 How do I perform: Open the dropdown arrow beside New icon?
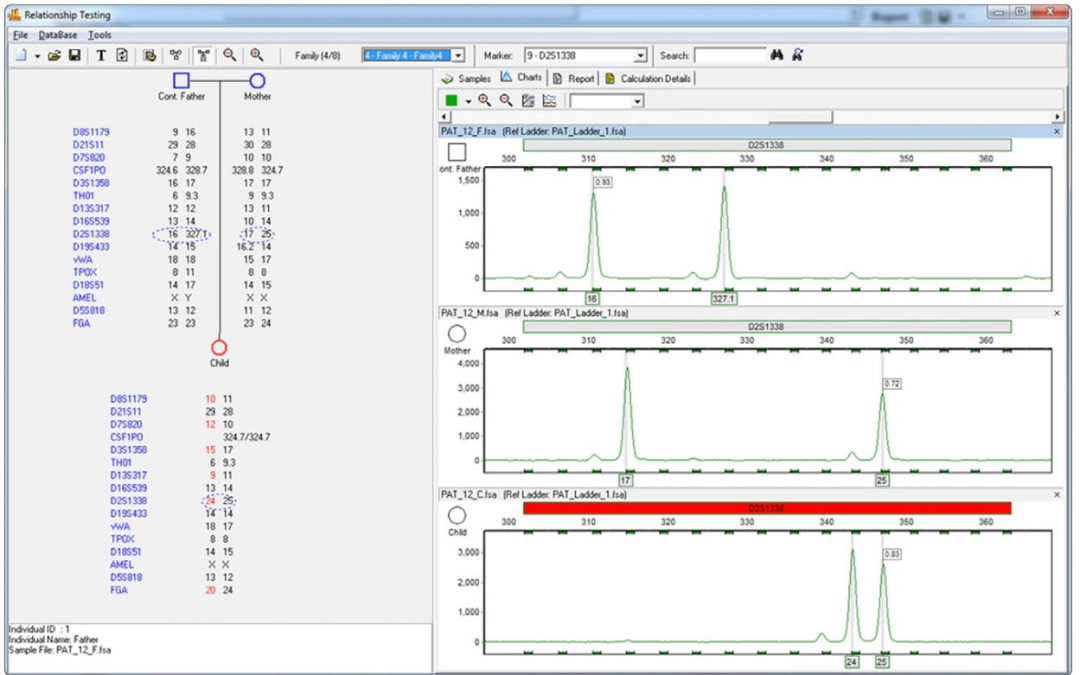[x=37, y=56]
